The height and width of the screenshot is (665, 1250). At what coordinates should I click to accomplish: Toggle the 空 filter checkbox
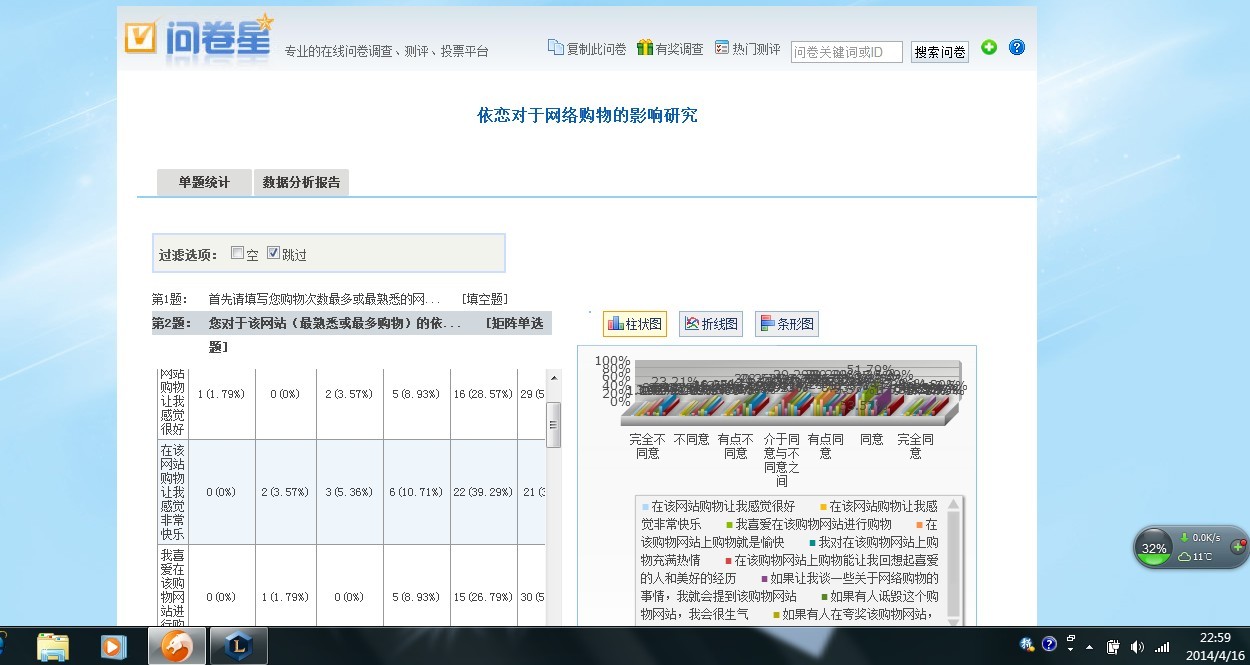pyautogui.click(x=237, y=253)
